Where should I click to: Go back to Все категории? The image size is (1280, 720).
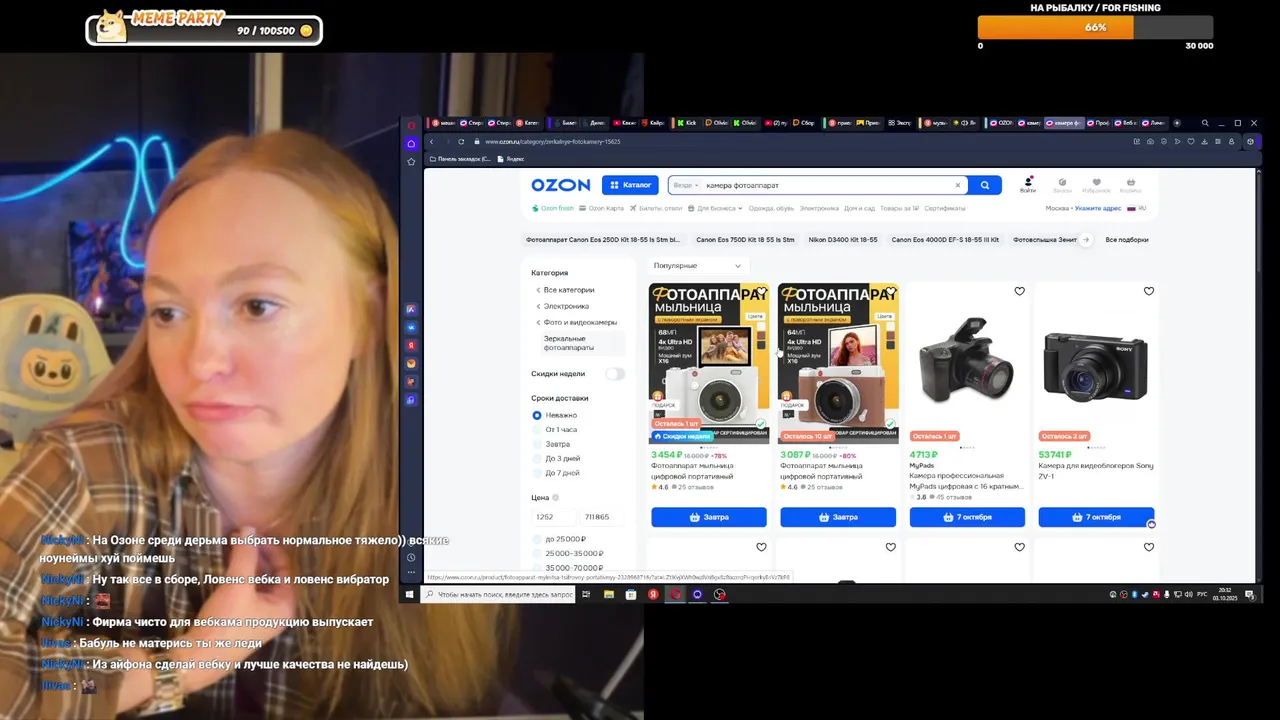click(x=566, y=290)
